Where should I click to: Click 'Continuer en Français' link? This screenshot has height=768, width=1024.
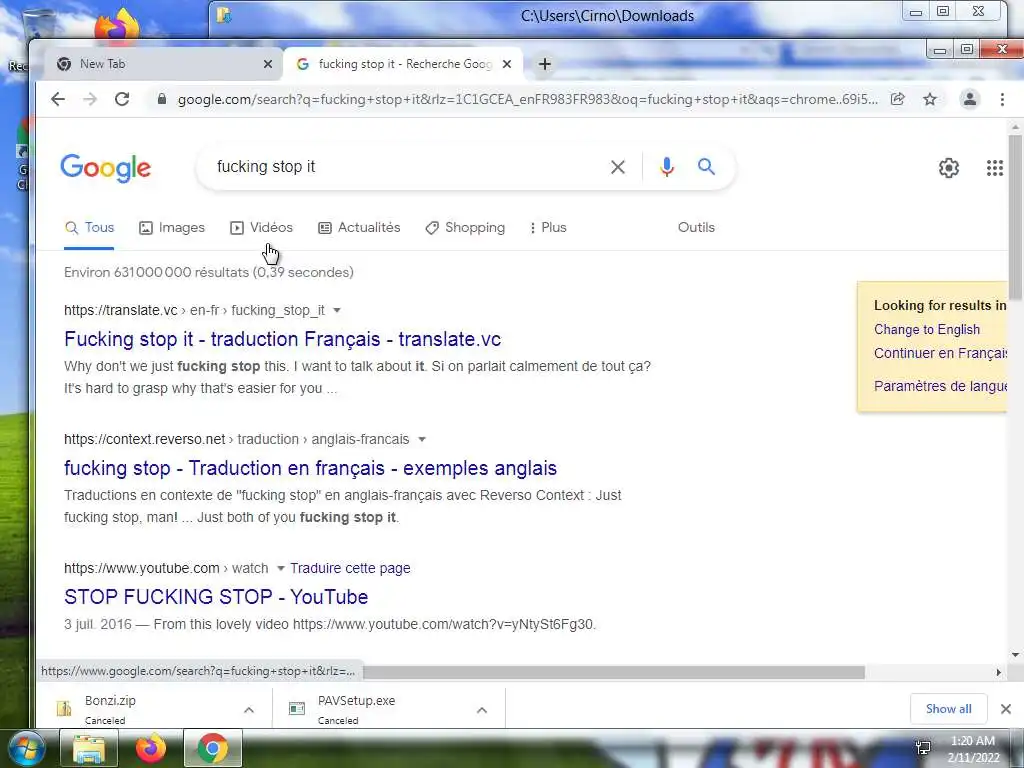[x=940, y=353]
